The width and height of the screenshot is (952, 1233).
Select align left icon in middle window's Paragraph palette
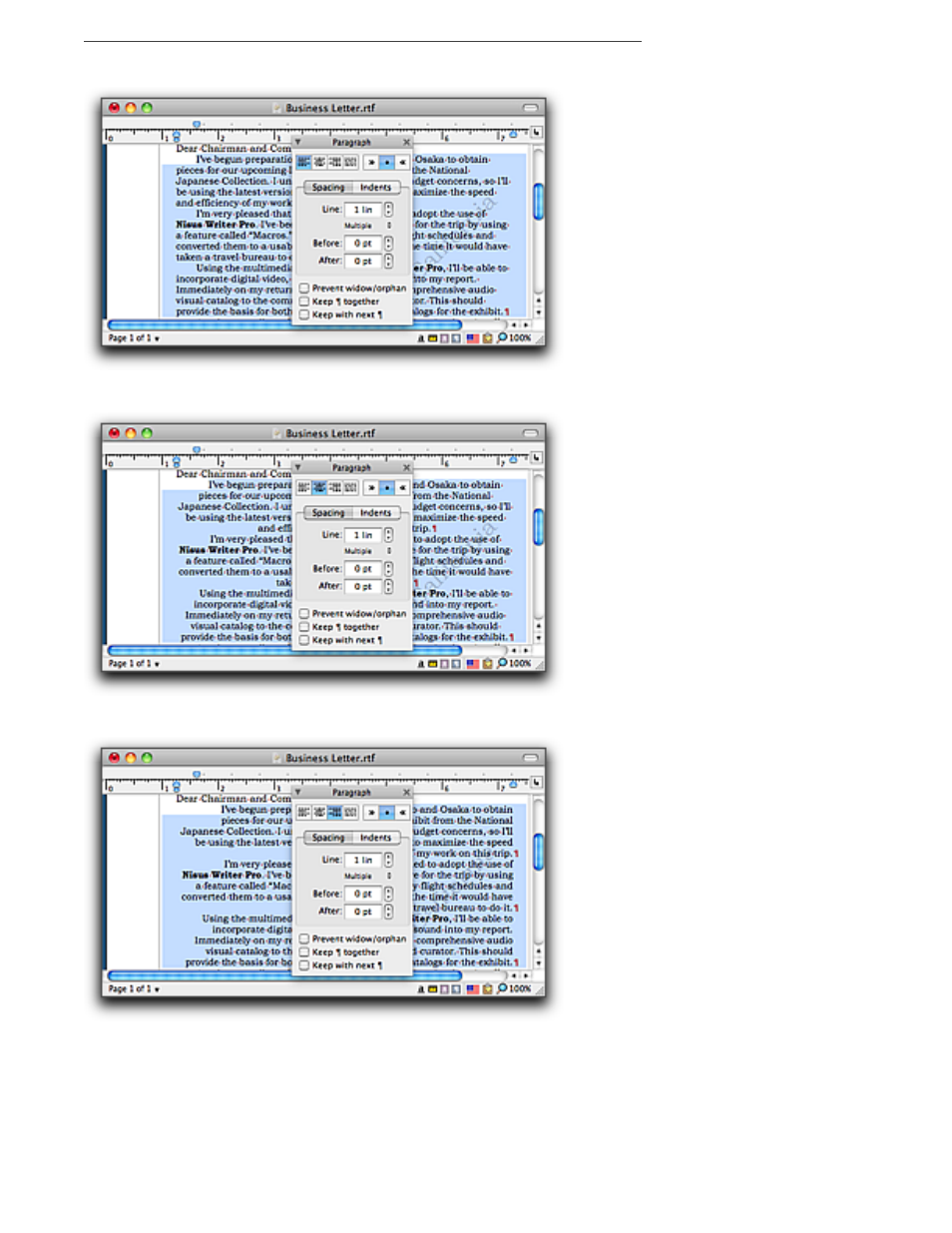tap(303, 487)
